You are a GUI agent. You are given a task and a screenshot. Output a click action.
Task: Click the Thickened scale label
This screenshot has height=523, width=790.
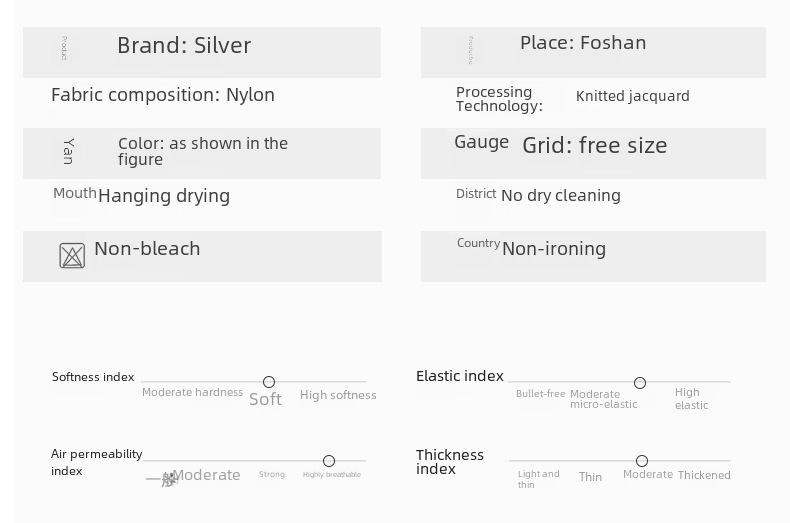(x=704, y=475)
